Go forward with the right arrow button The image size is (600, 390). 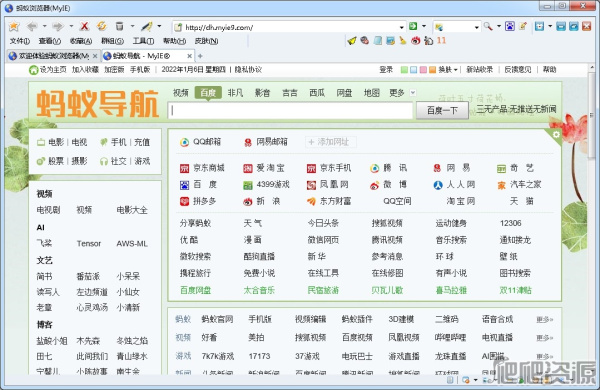point(58,26)
